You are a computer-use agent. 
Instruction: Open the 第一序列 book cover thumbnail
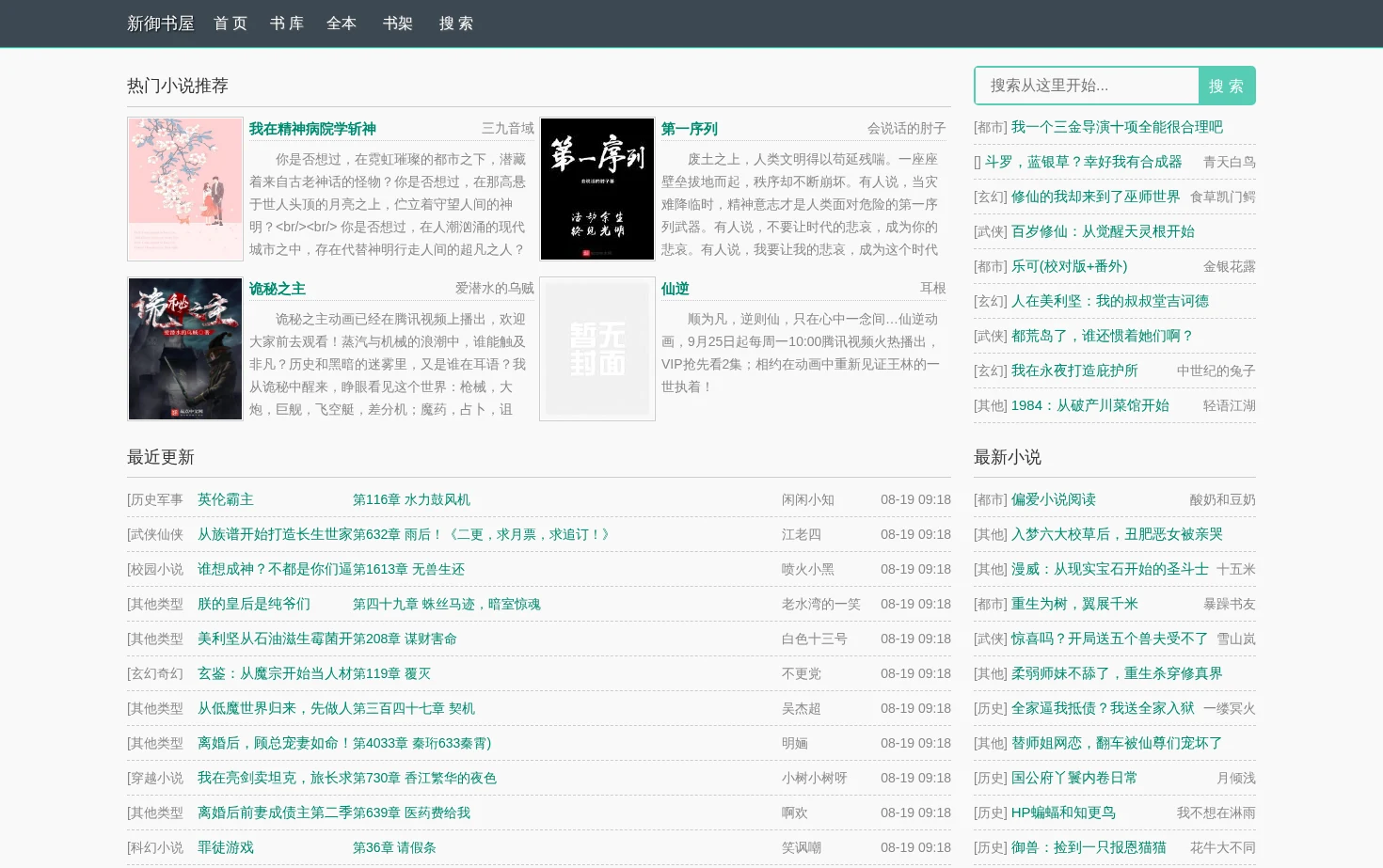[597, 189]
